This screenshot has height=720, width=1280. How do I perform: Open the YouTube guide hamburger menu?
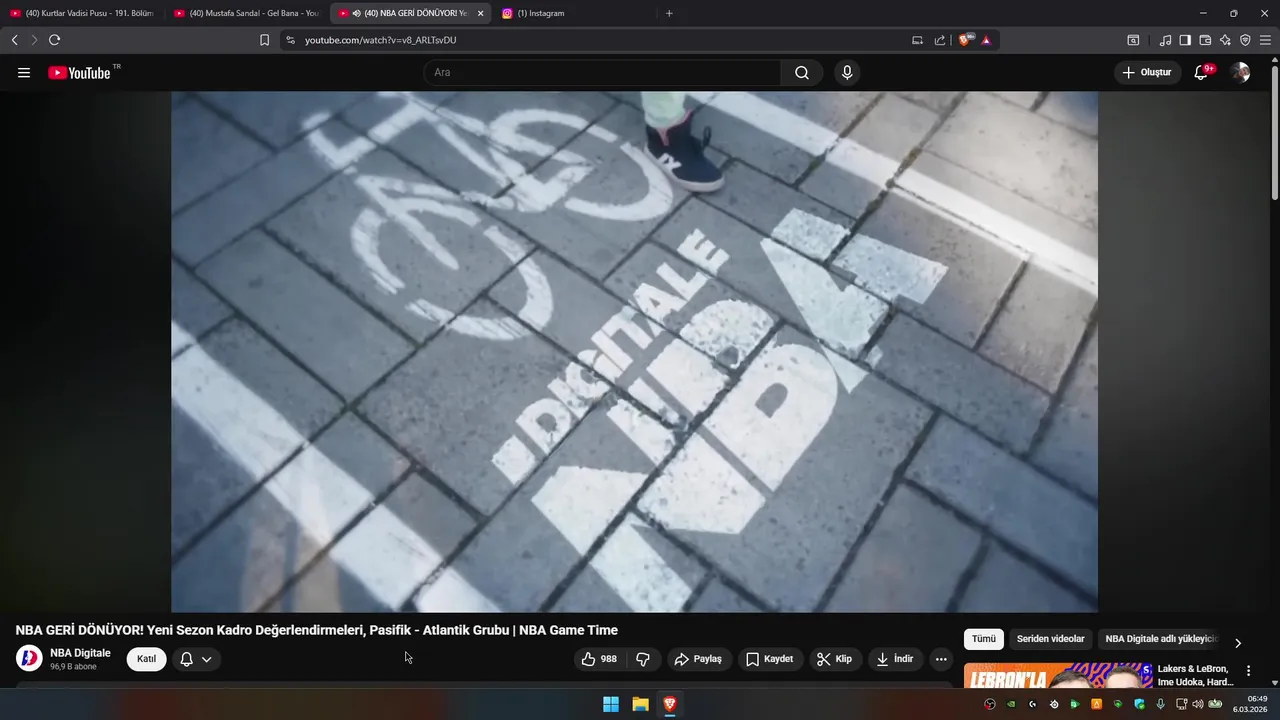[x=24, y=73]
